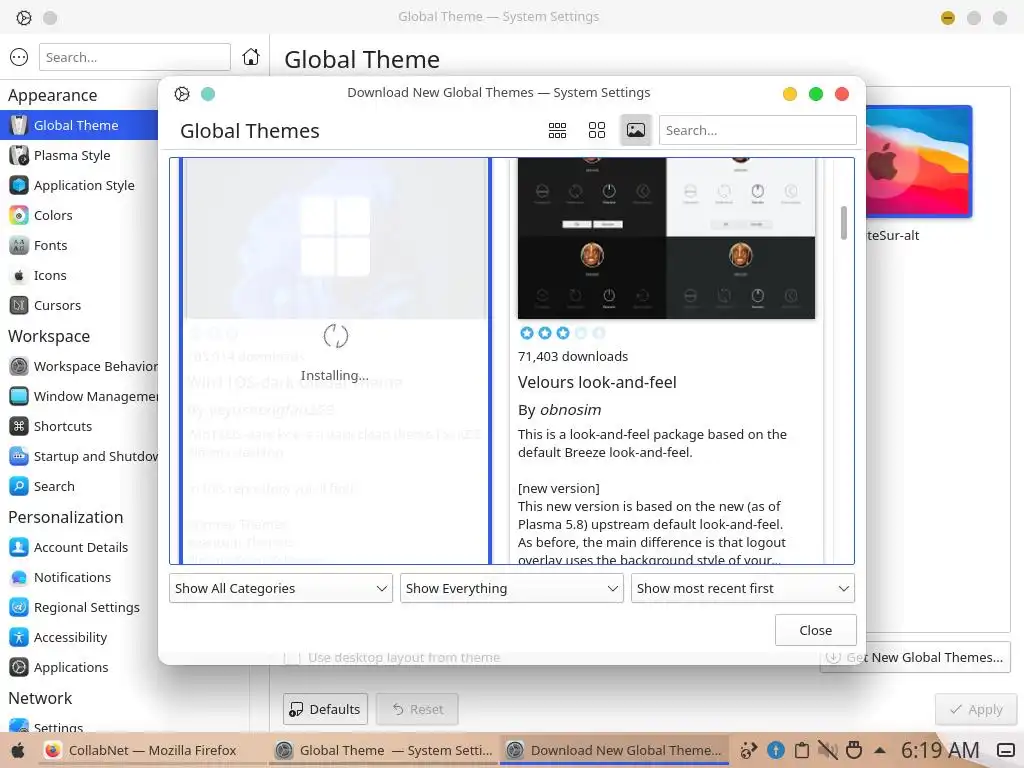The width and height of the screenshot is (1024, 768).
Task: Click the Defaults button
Action: coord(325,709)
